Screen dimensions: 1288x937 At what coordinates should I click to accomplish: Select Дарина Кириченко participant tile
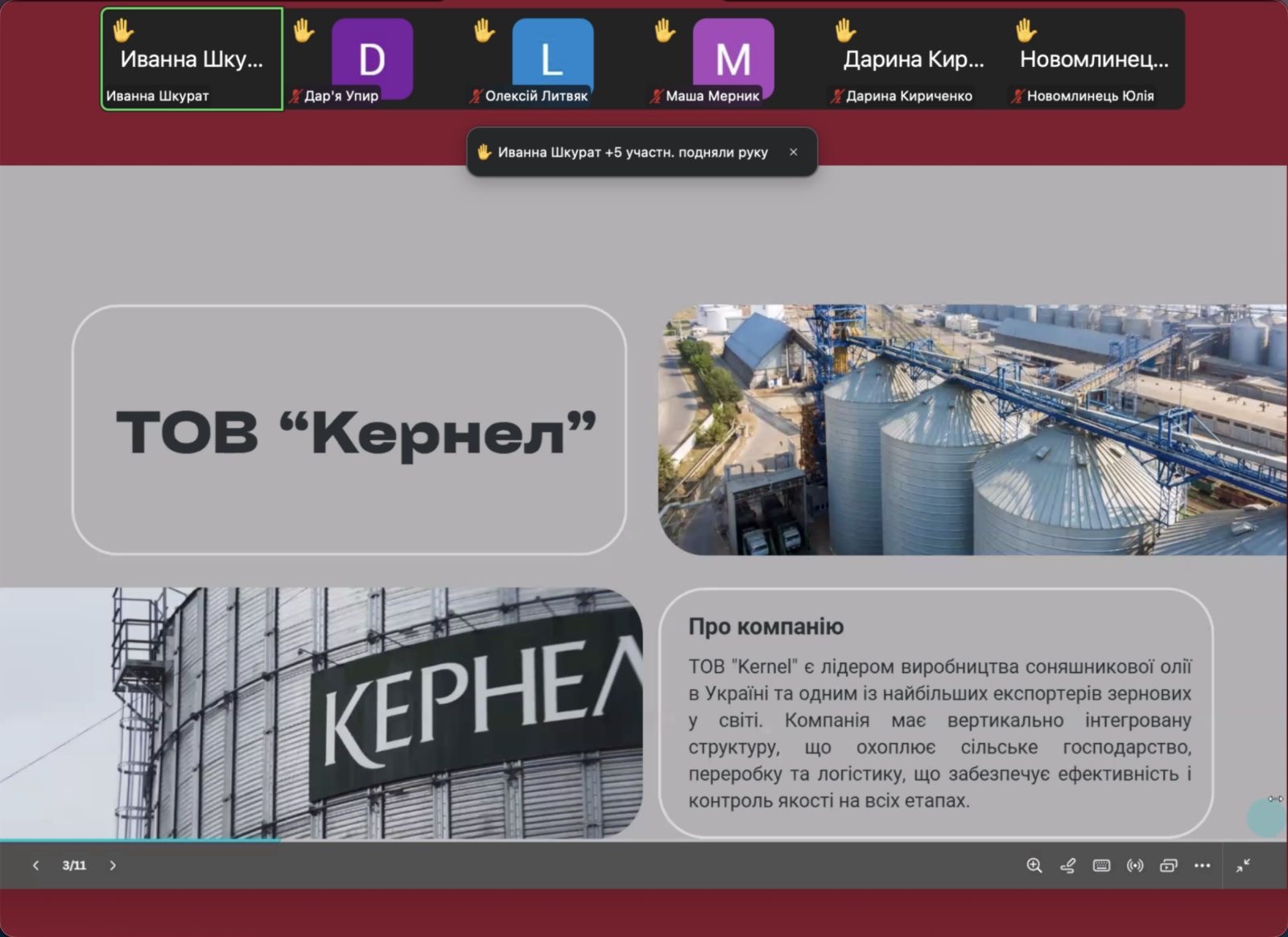(x=913, y=60)
